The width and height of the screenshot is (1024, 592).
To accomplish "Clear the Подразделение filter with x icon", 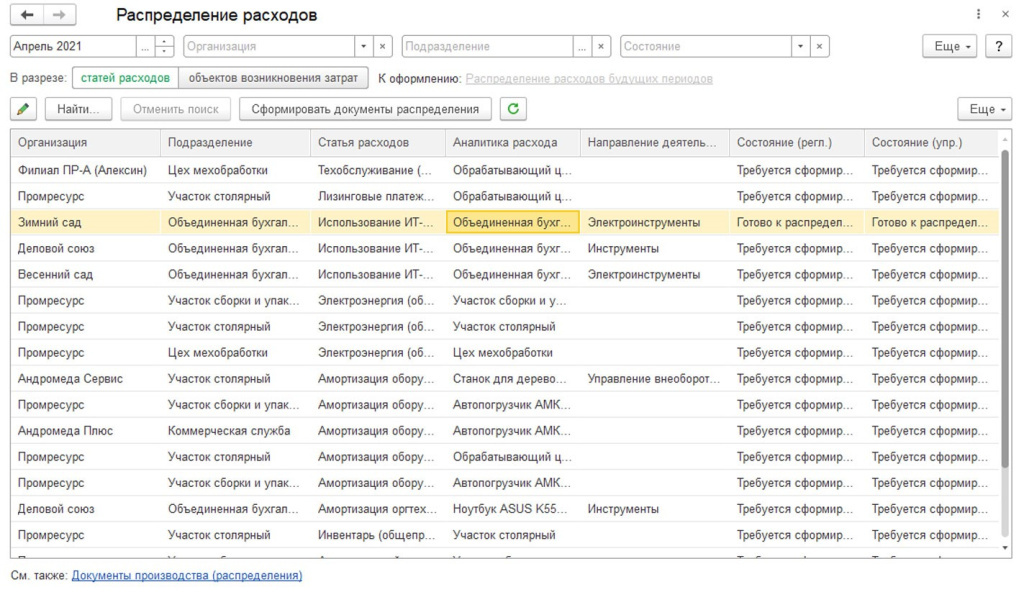I will coord(601,45).
